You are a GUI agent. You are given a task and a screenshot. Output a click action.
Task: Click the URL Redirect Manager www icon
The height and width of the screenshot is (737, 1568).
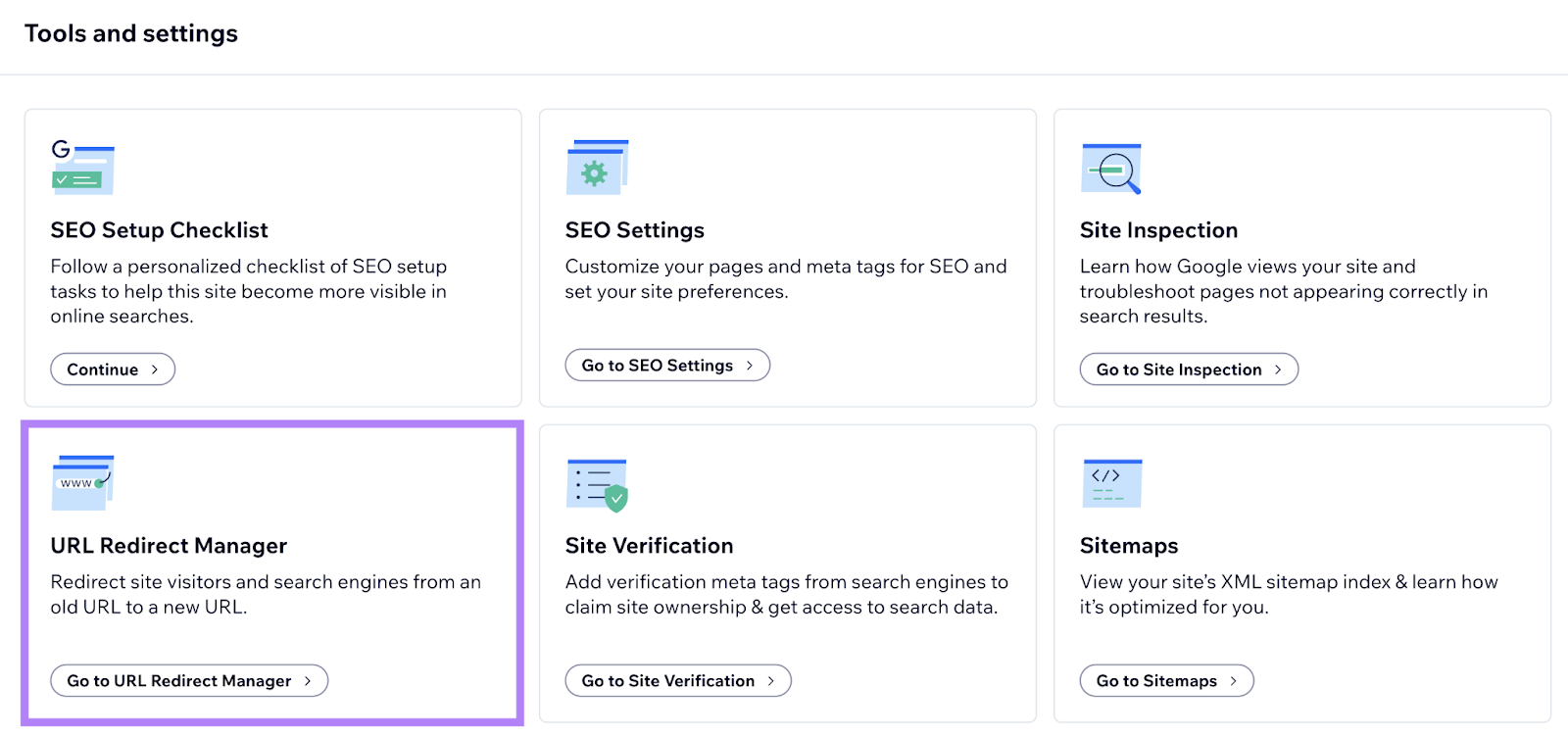(82, 482)
